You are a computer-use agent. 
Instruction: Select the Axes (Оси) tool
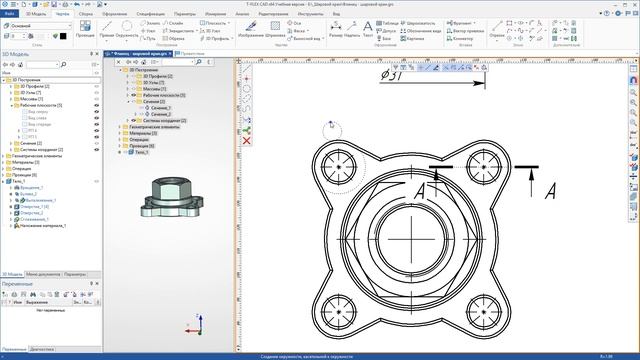(294, 23)
